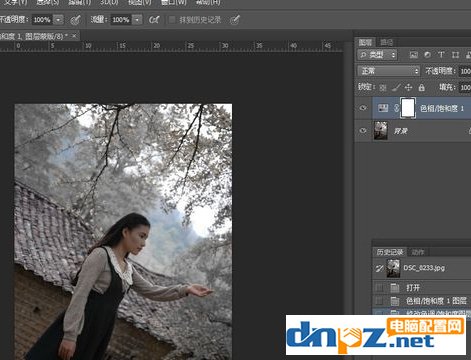Hide the 背景 layer
The width and height of the screenshot is (471, 360).
[x=363, y=131]
